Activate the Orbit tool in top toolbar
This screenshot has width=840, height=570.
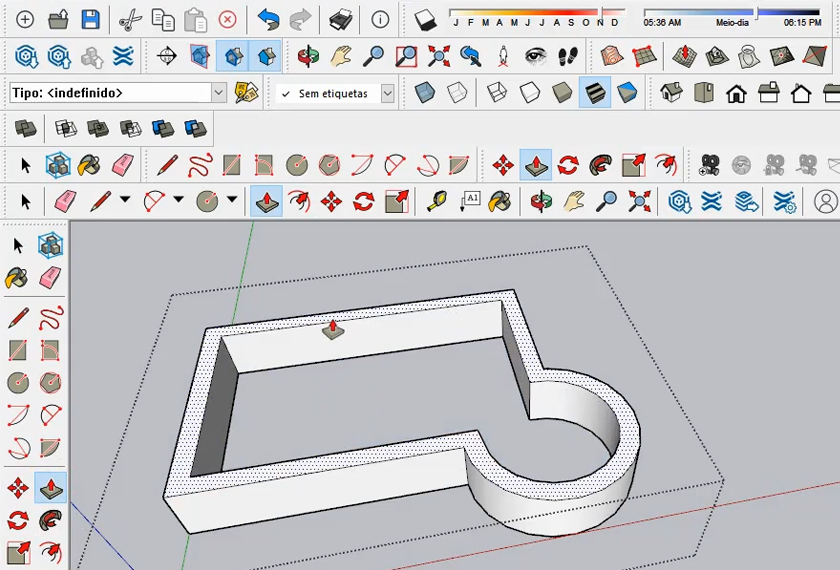(x=309, y=56)
